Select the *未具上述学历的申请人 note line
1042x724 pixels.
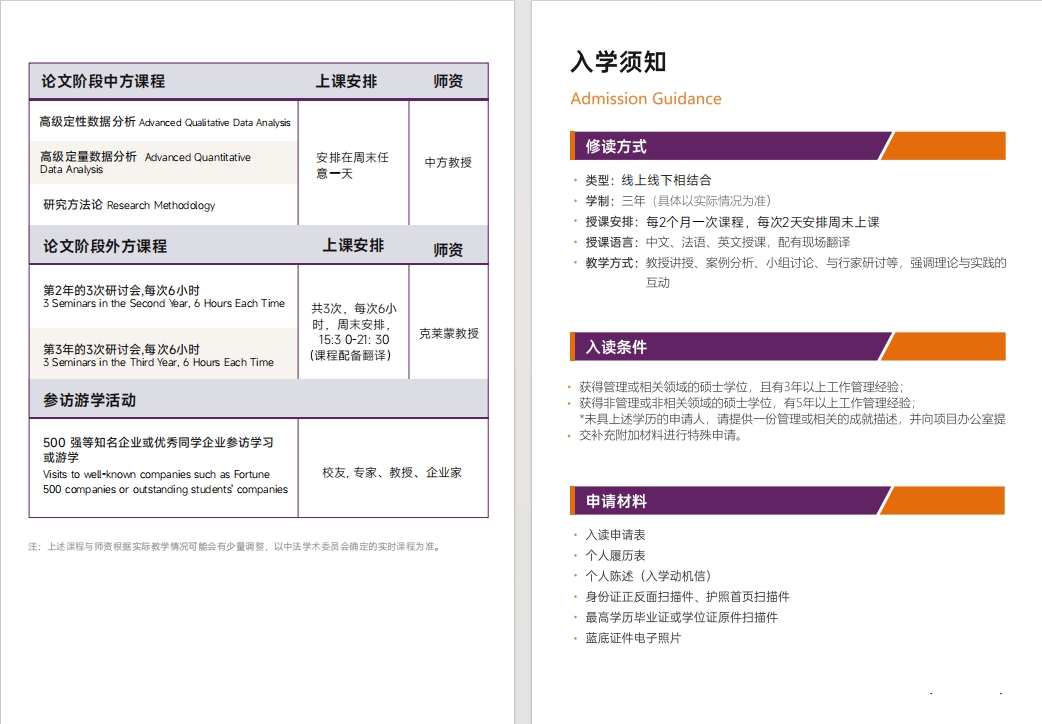[x=792, y=419]
